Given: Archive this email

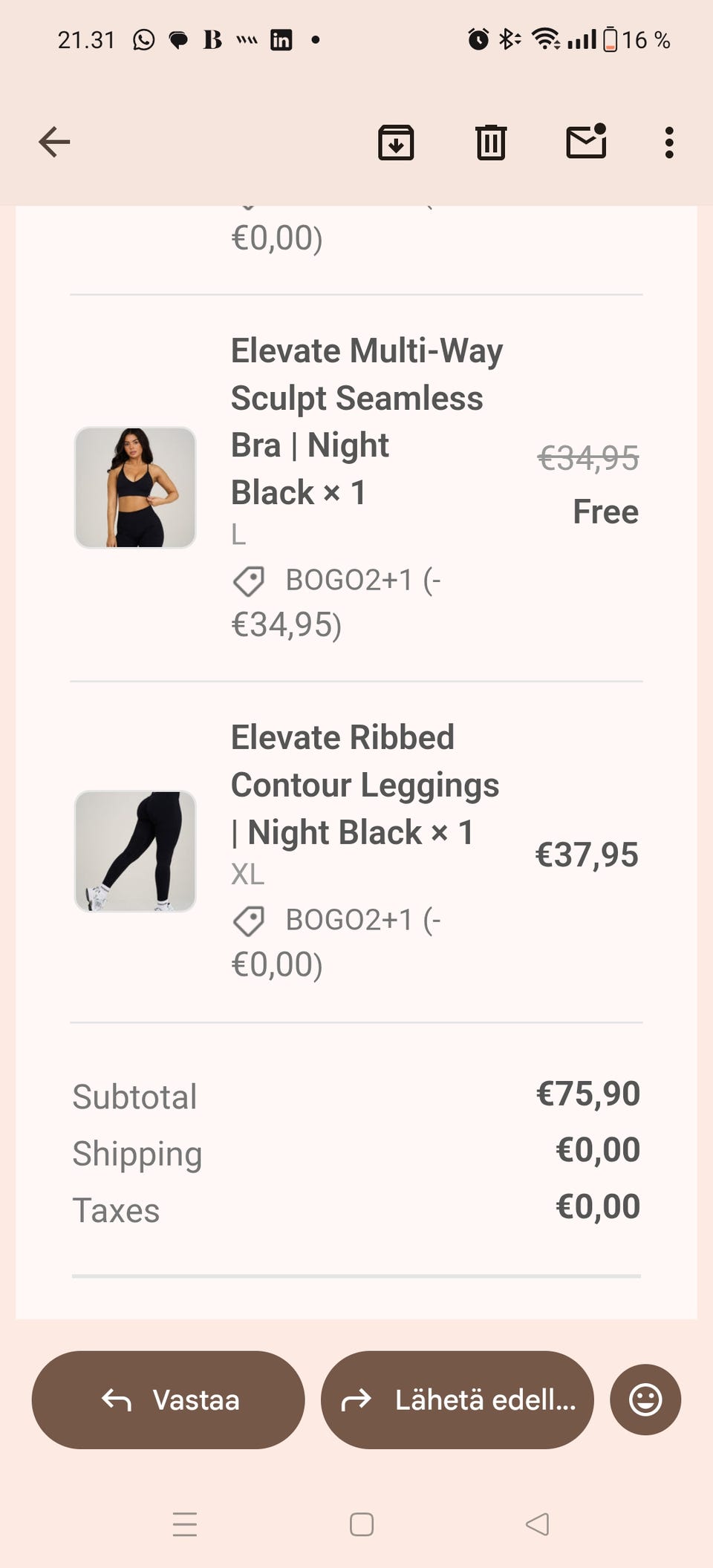Looking at the screenshot, I should pyautogui.click(x=396, y=142).
